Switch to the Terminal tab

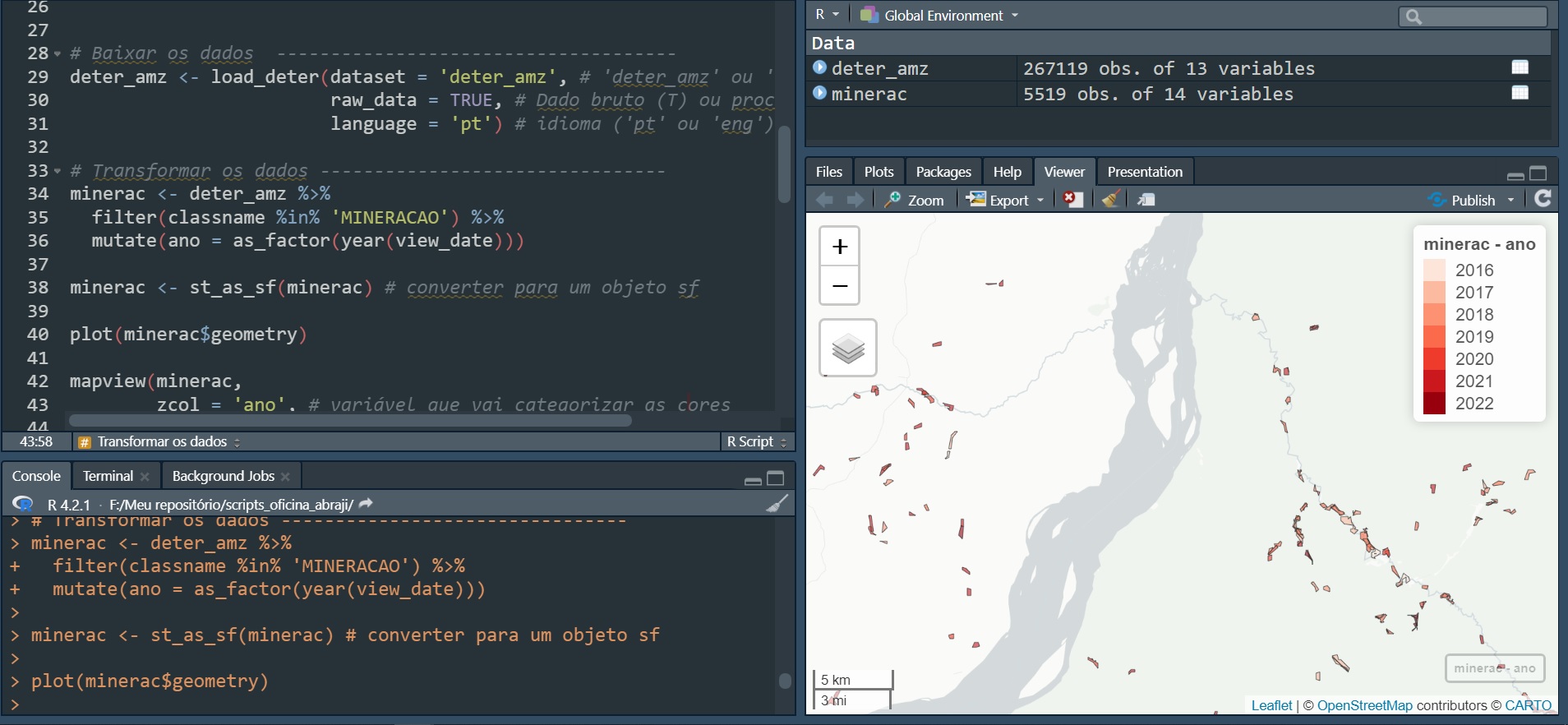click(x=108, y=476)
